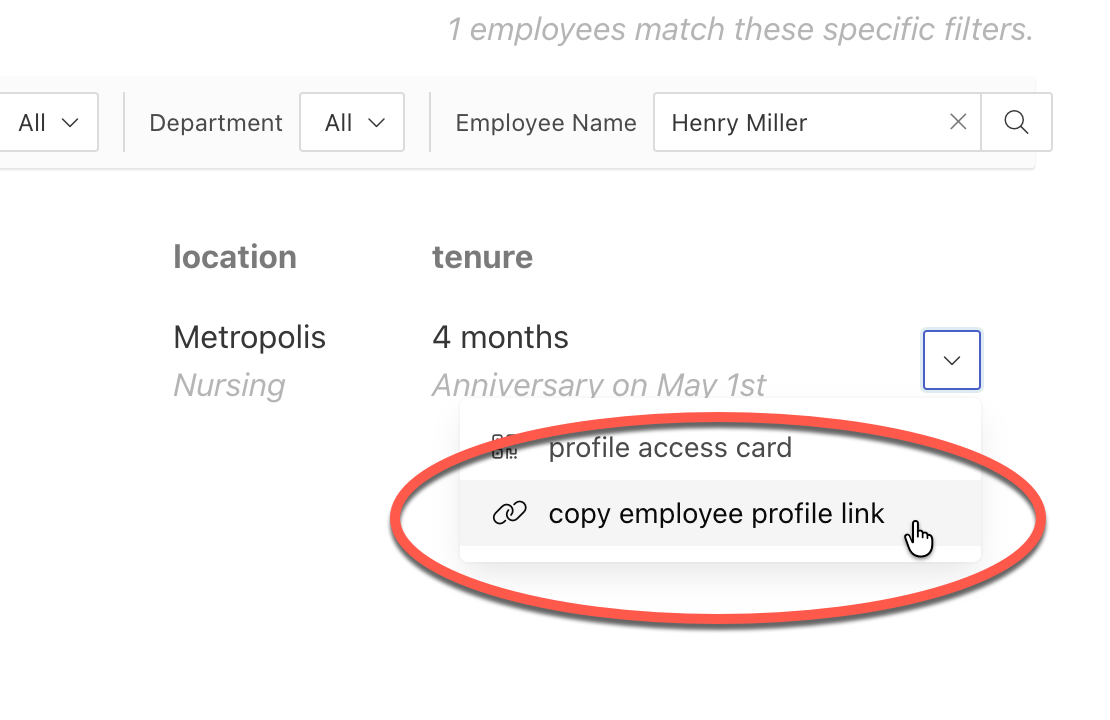Click the Nursing department subtitle
Screen dimensions: 1110x720
[229, 385]
